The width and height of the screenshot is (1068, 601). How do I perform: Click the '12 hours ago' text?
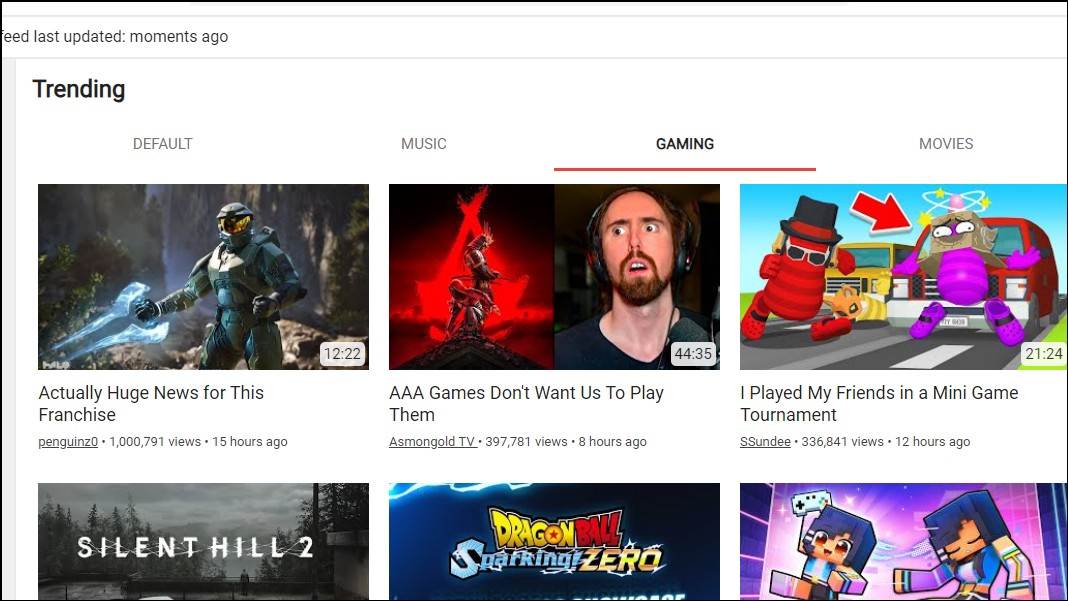tap(932, 442)
